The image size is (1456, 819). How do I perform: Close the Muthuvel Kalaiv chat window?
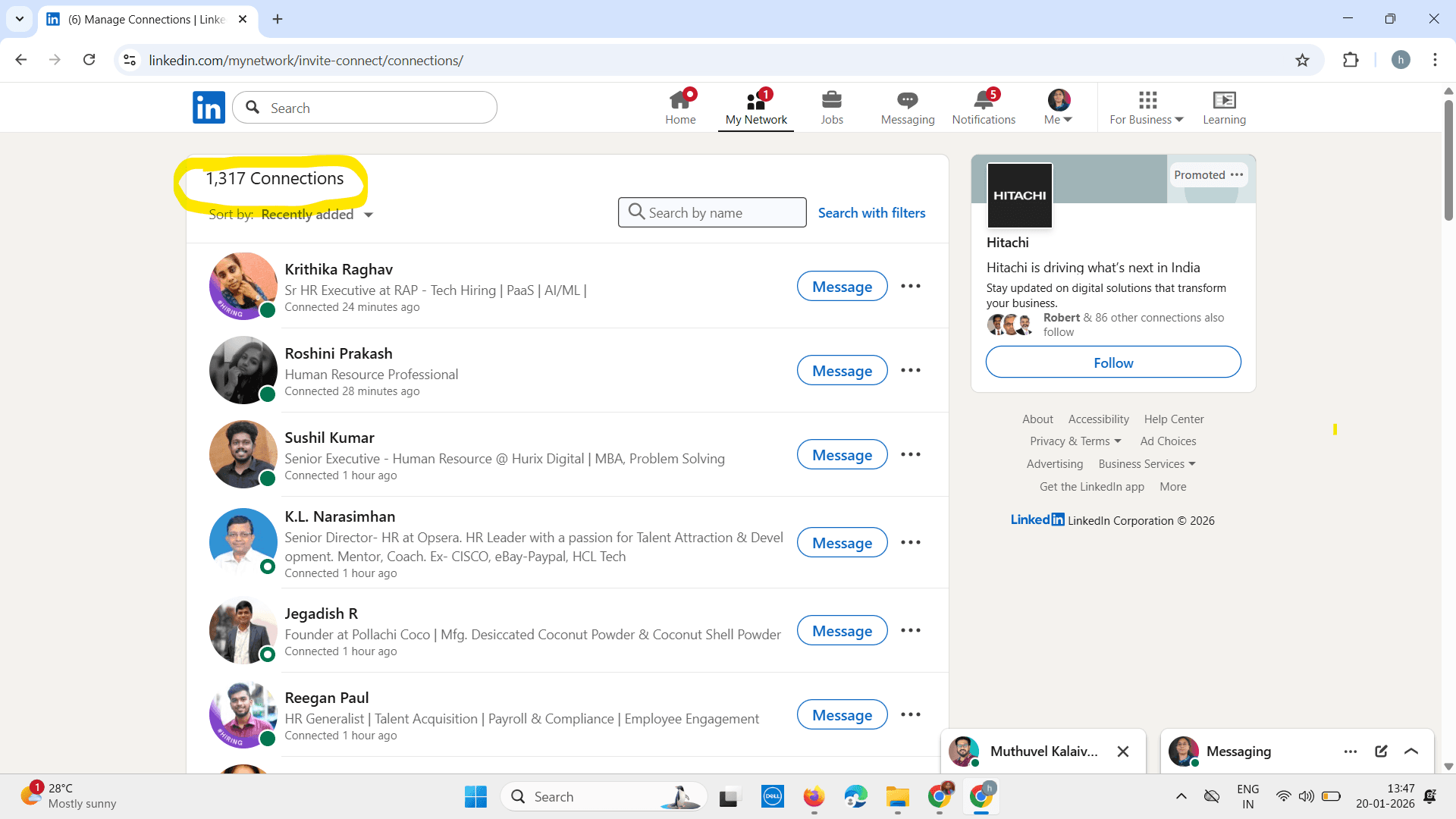pos(1123,752)
